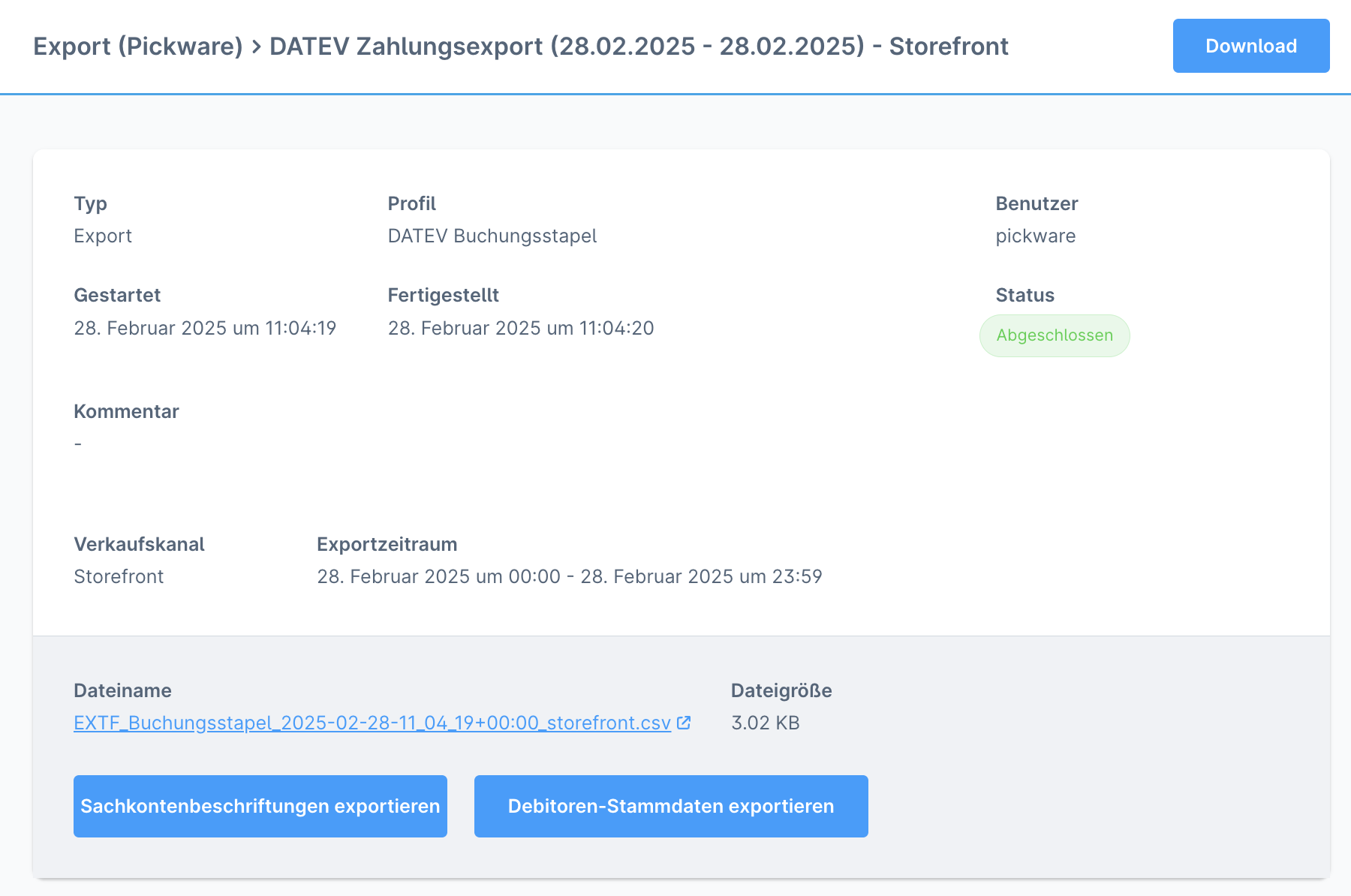Open the exported CSV via the external-link icon
The image size is (1351, 896).
[x=682, y=722]
